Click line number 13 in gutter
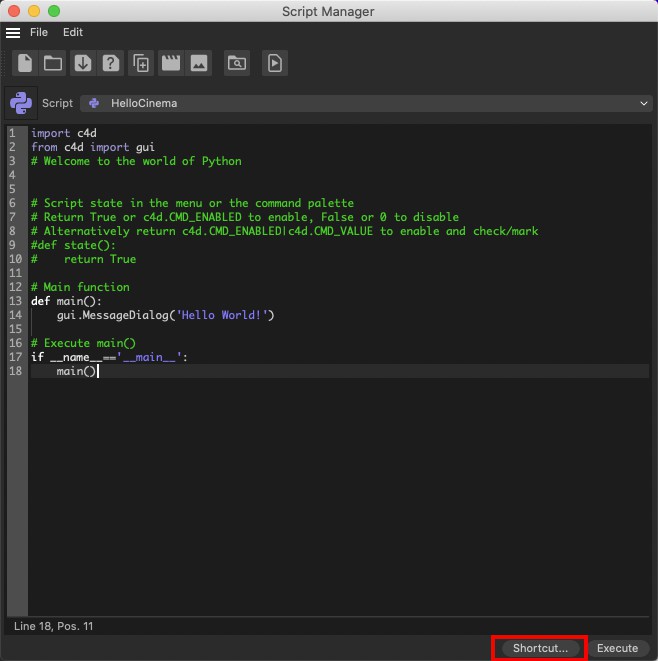658x661 pixels. tap(16, 301)
